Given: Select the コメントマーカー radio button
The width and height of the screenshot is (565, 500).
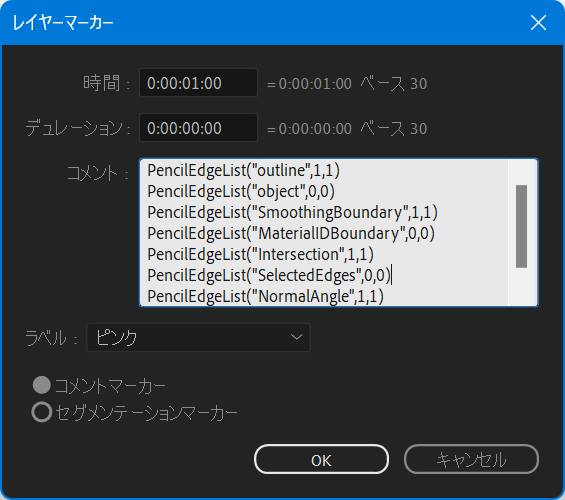Looking at the screenshot, I should pyautogui.click(x=42, y=385).
